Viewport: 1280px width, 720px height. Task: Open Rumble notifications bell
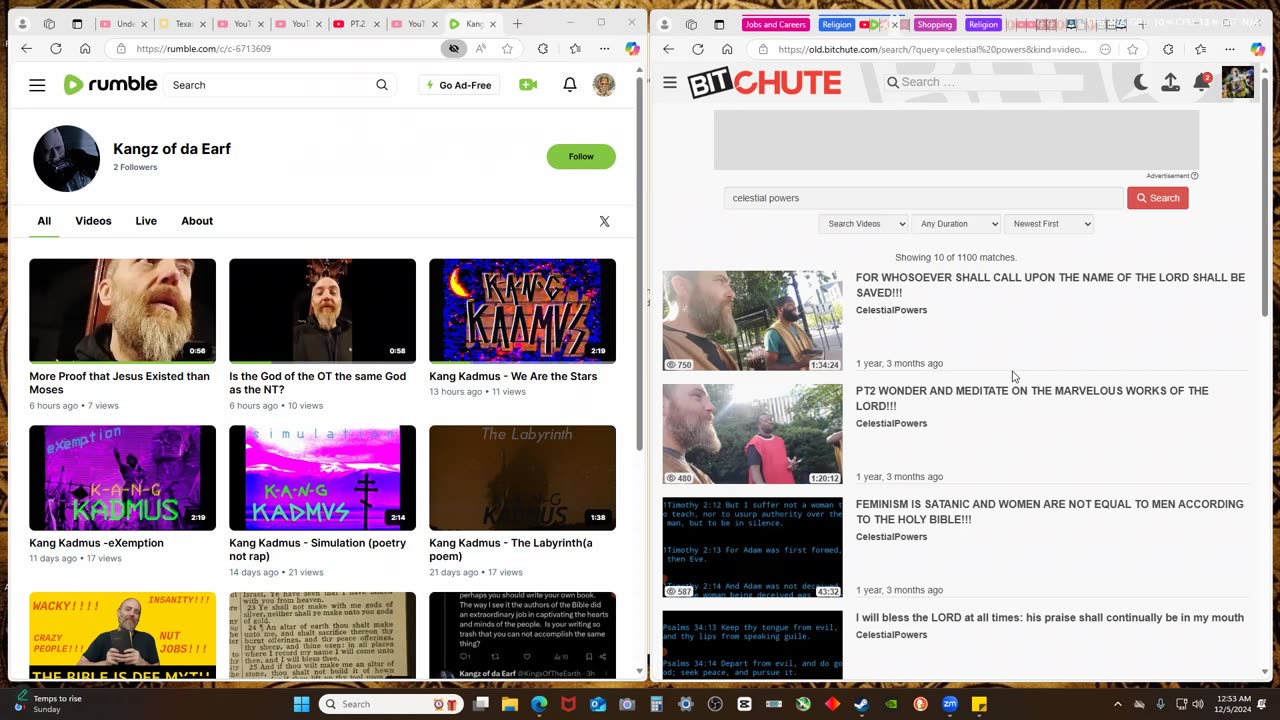click(570, 85)
